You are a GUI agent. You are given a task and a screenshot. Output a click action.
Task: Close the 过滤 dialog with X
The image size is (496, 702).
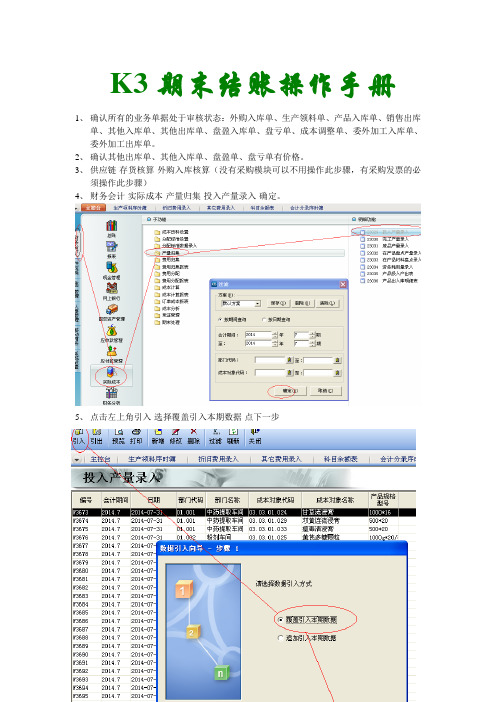coord(342,285)
